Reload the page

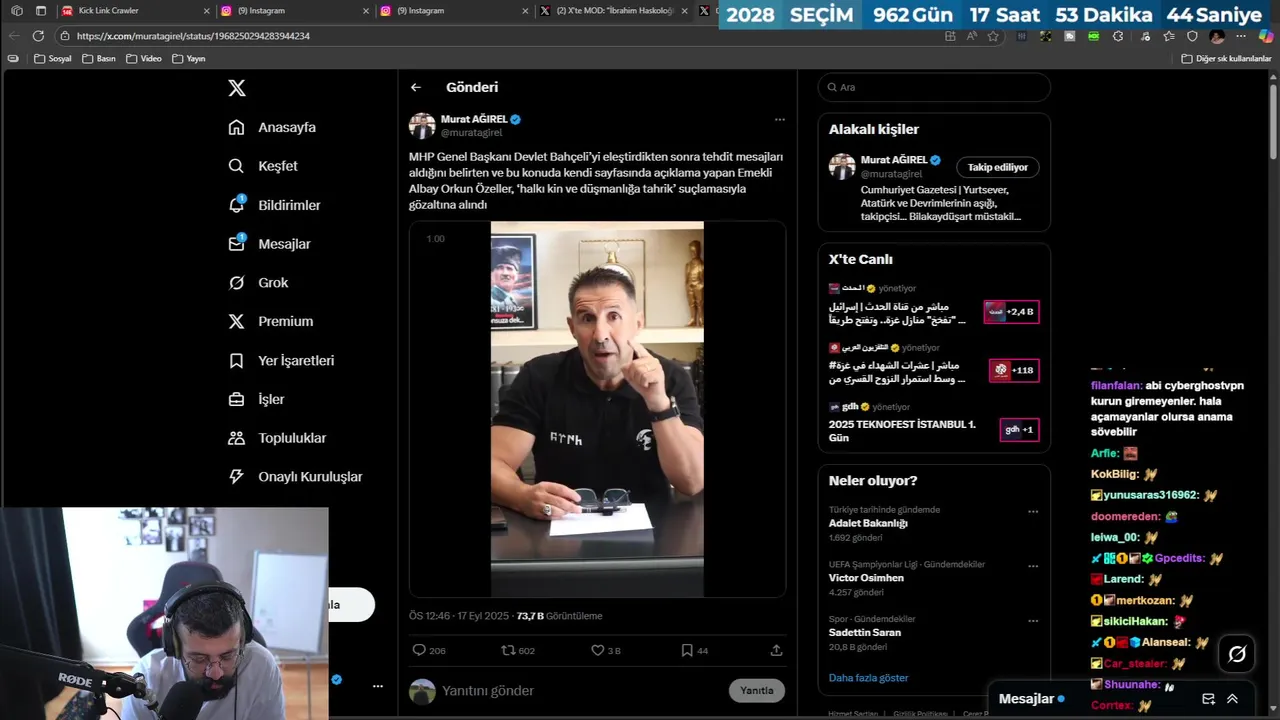(x=38, y=35)
